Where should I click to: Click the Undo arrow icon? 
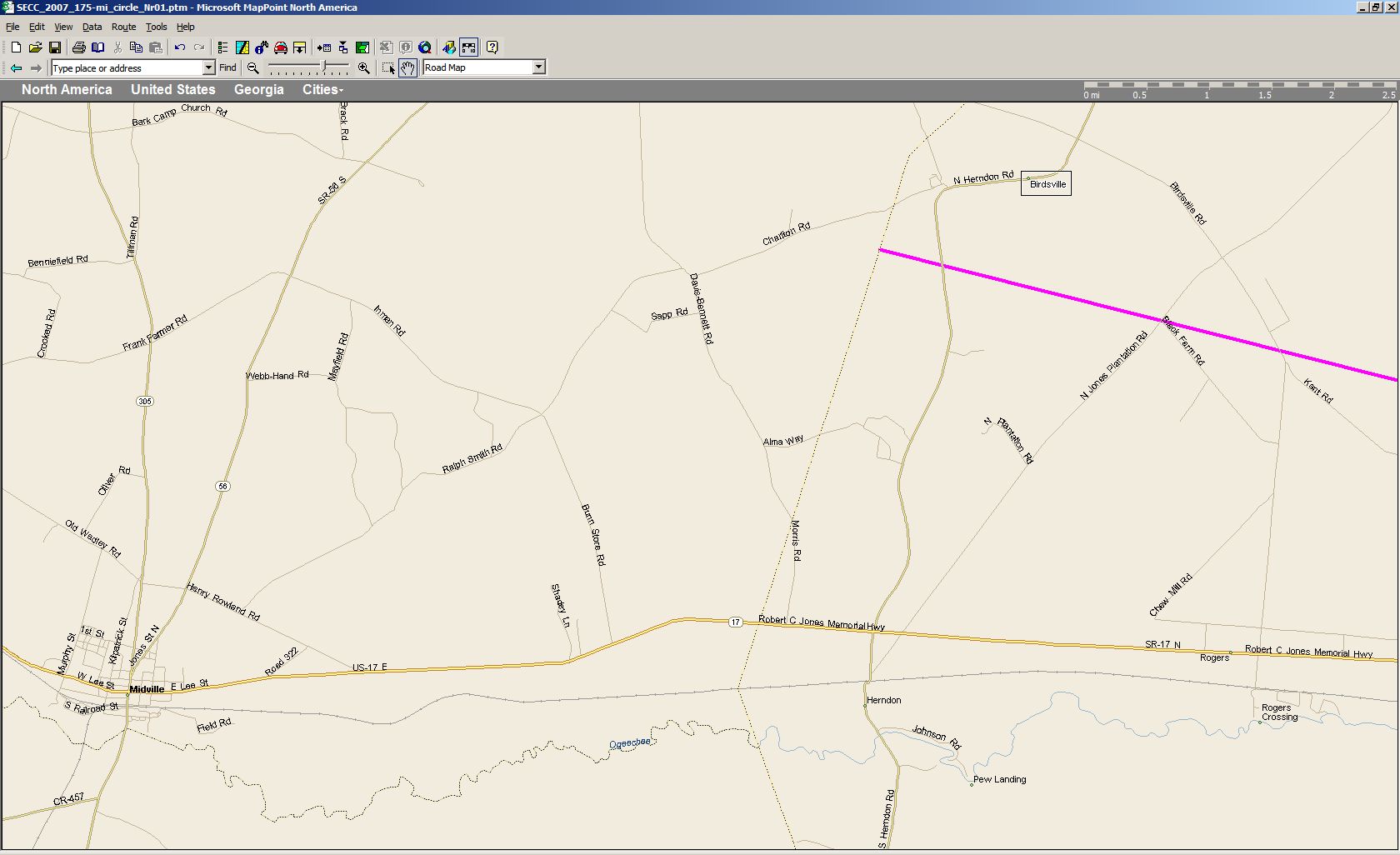tap(179, 47)
